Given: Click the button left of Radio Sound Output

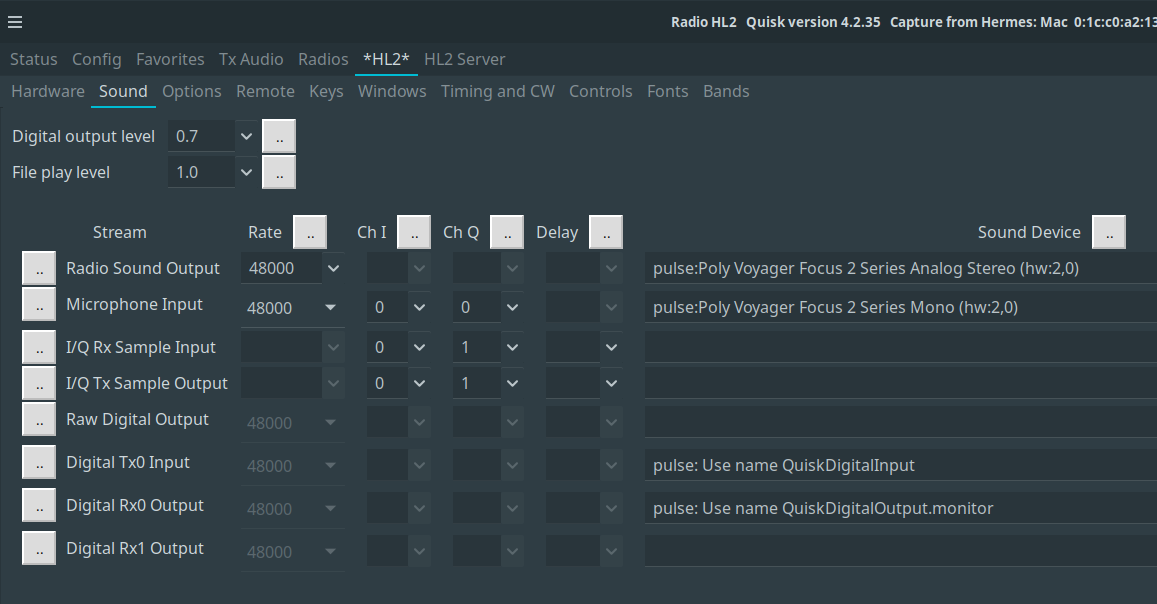Looking at the screenshot, I should pyautogui.click(x=39, y=268).
